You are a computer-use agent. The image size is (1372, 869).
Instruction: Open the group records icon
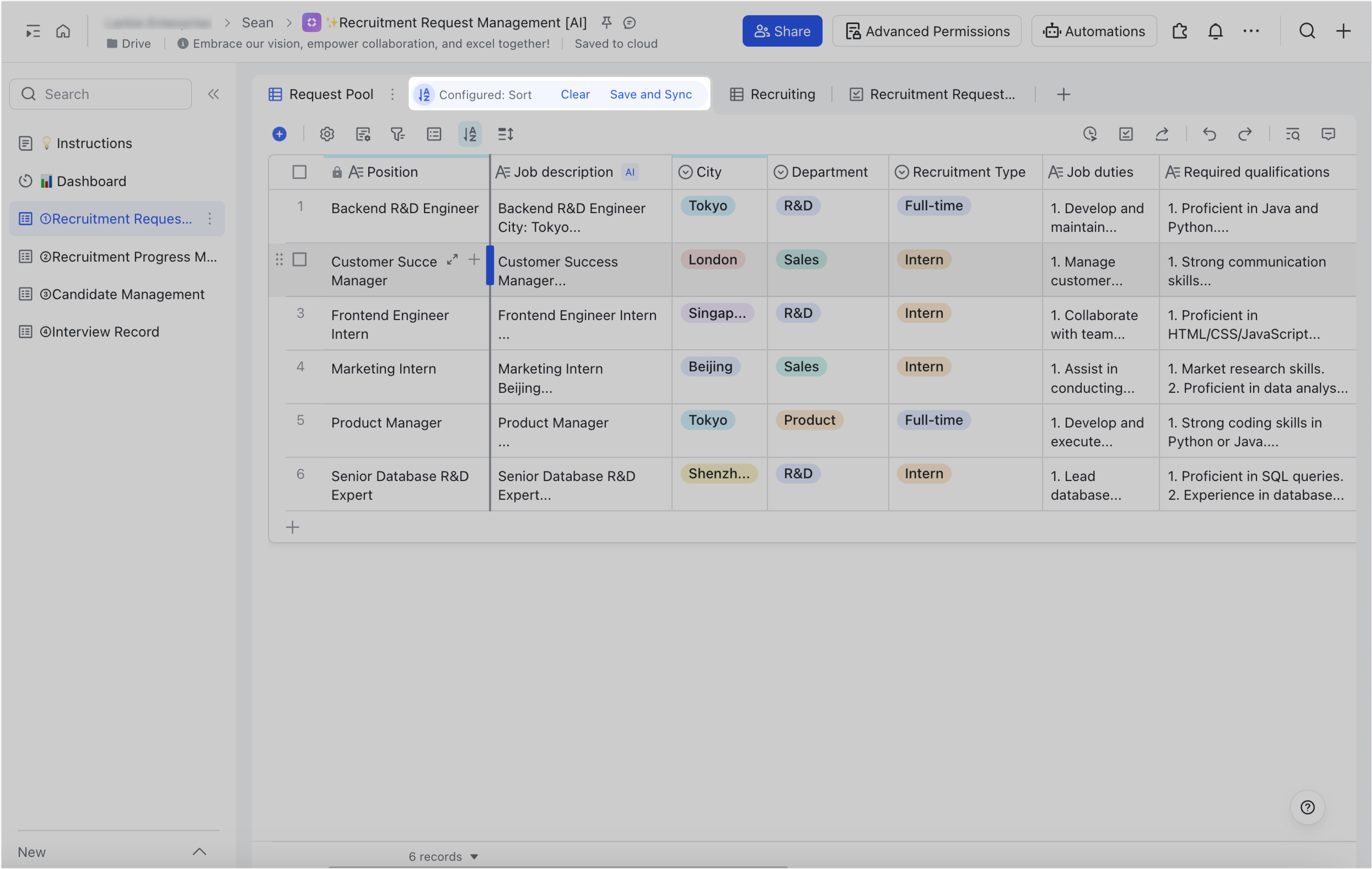pos(434,134)
